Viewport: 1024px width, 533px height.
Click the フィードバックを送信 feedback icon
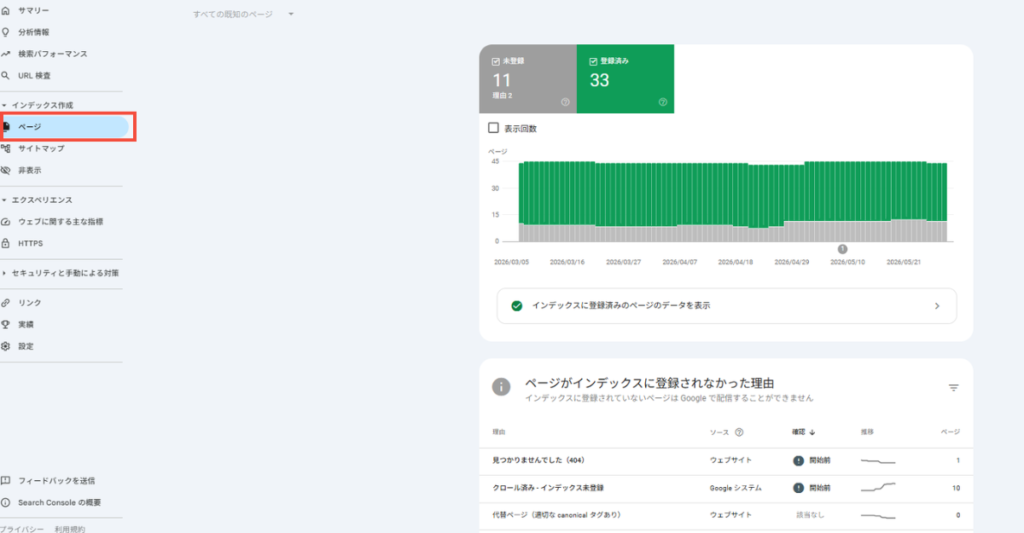(x=5, y=481)
